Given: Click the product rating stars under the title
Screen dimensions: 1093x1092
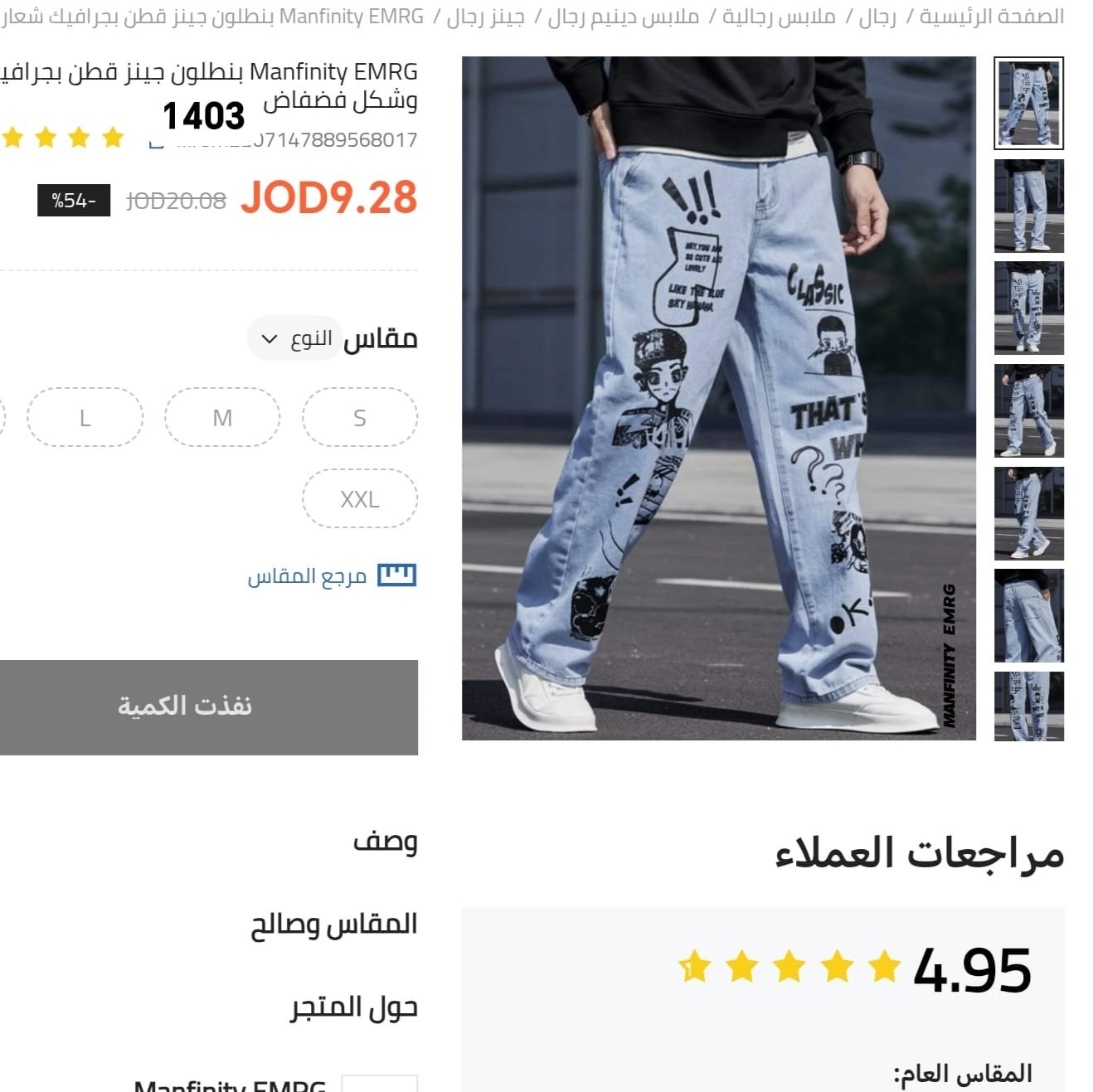Looking at the screenshot, I should (62, 138).
